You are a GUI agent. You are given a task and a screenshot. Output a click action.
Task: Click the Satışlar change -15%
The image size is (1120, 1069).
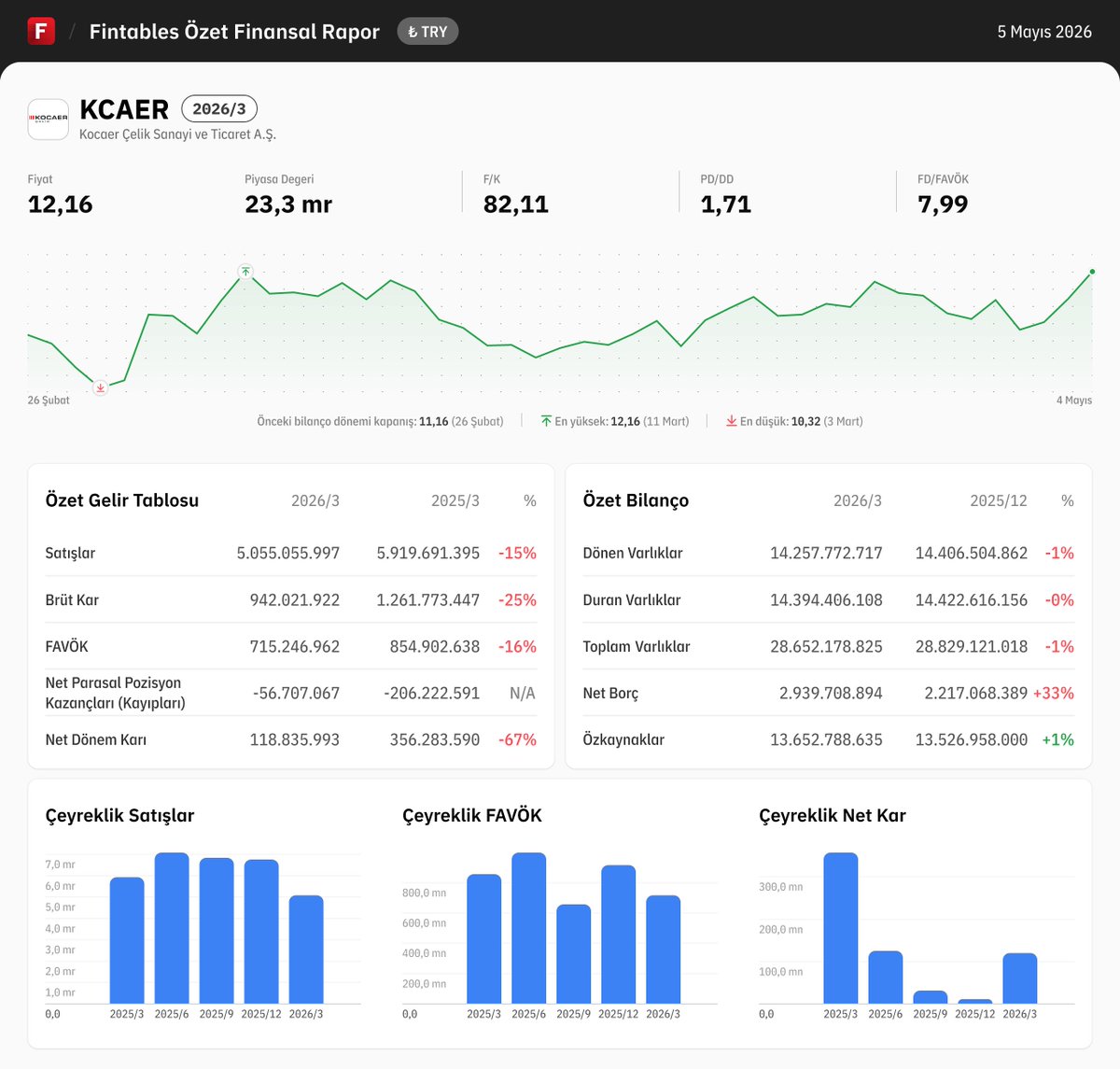[518, 554]
